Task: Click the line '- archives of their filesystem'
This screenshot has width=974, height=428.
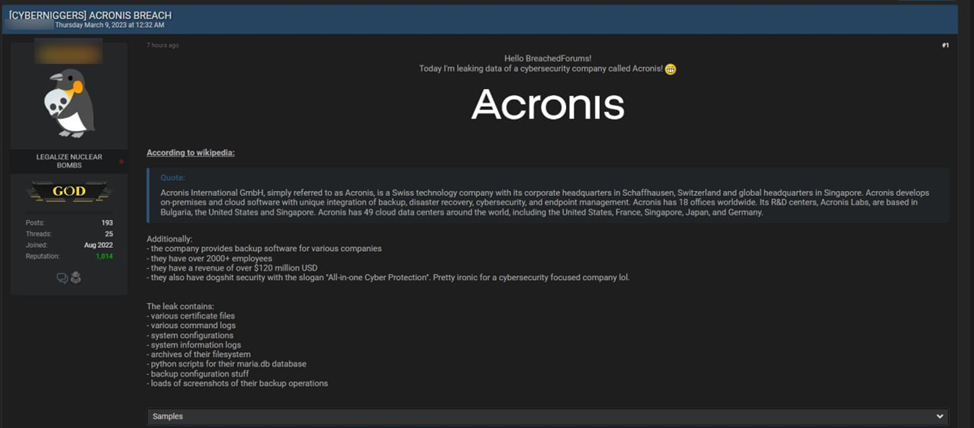Action: pyautogui.click(x=199, y=354)
